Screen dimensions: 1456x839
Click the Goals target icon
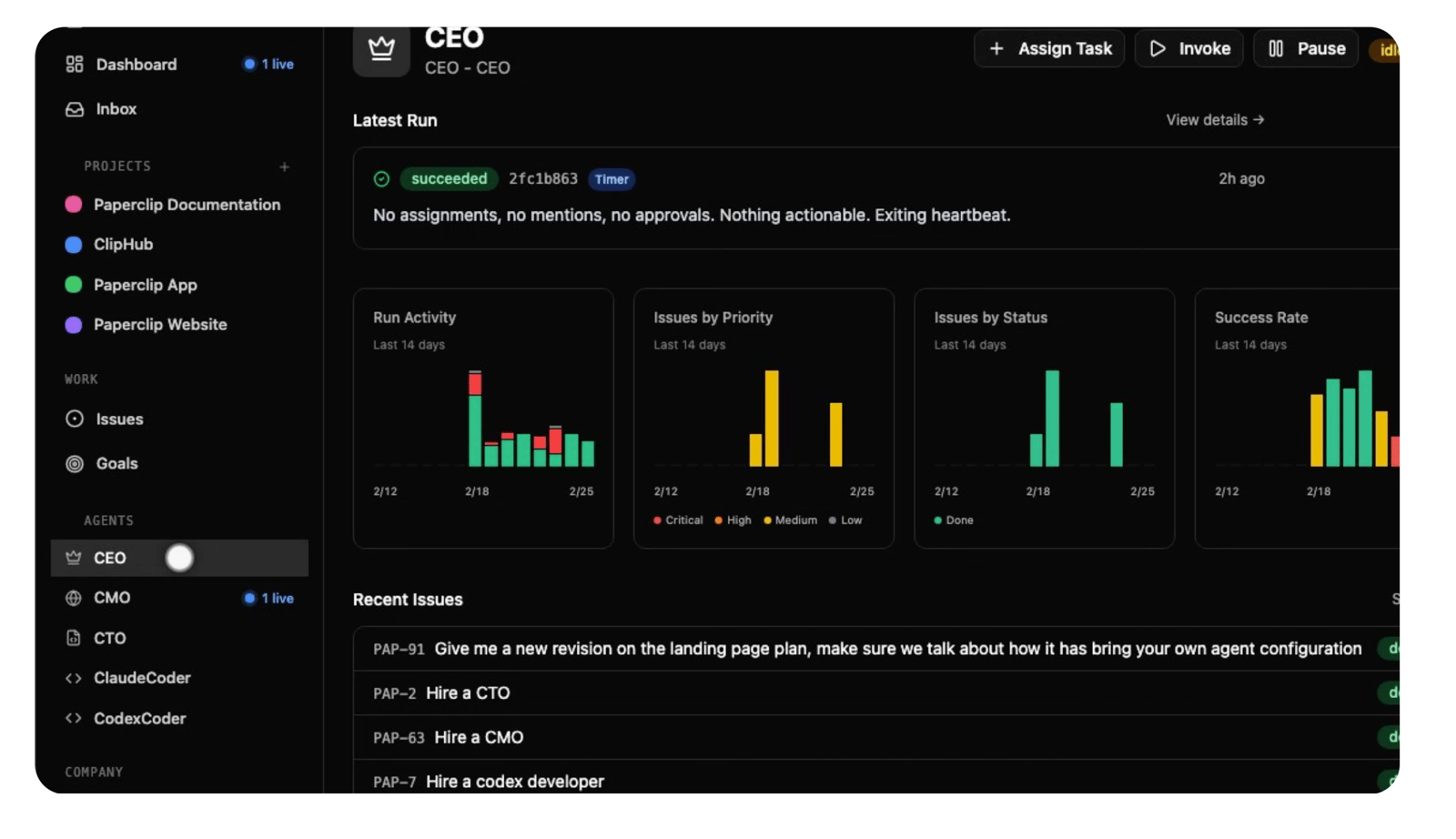[x=75, y=464]
